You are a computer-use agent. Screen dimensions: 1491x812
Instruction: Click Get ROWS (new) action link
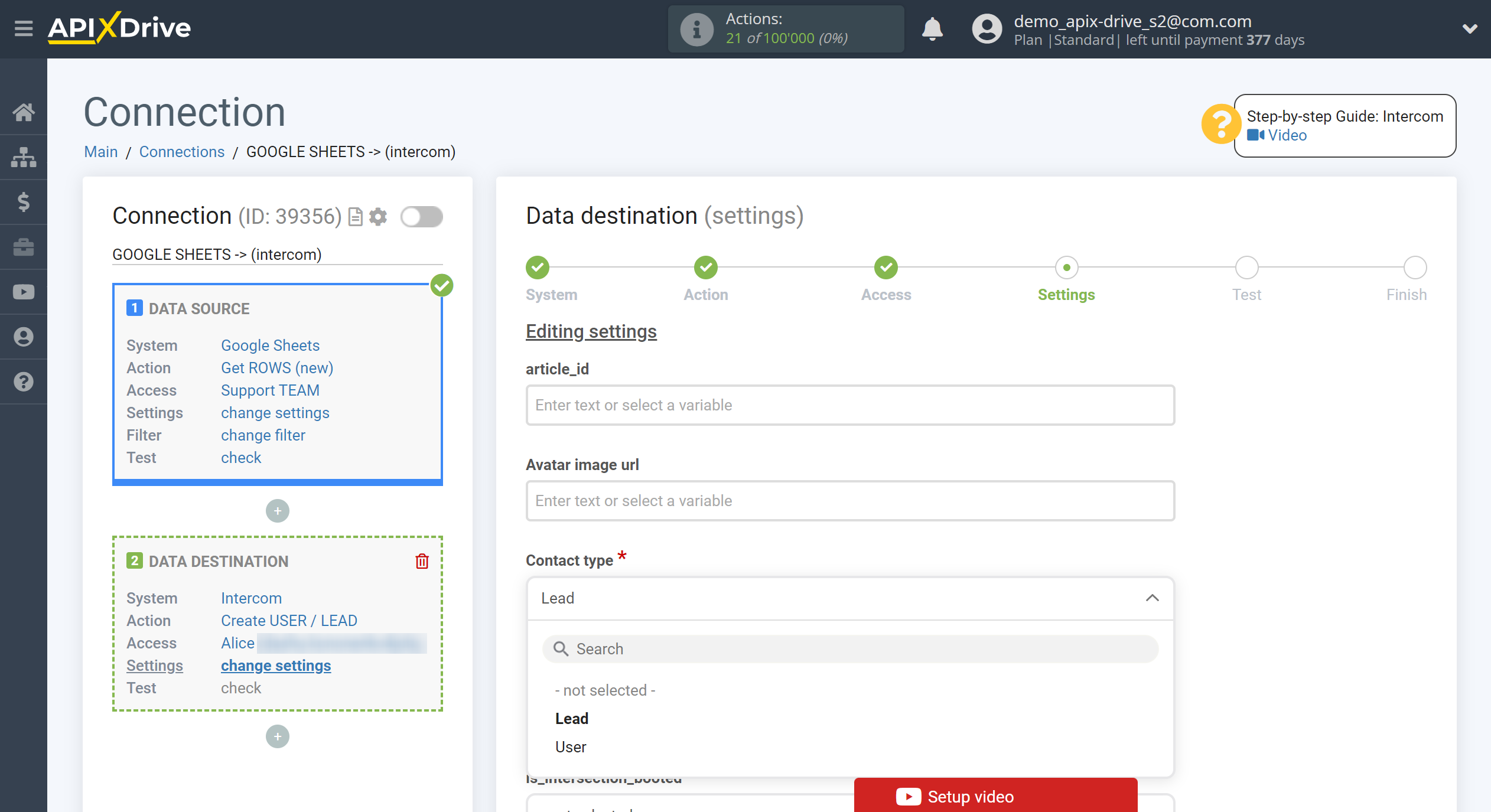click(x=277, y=368)
